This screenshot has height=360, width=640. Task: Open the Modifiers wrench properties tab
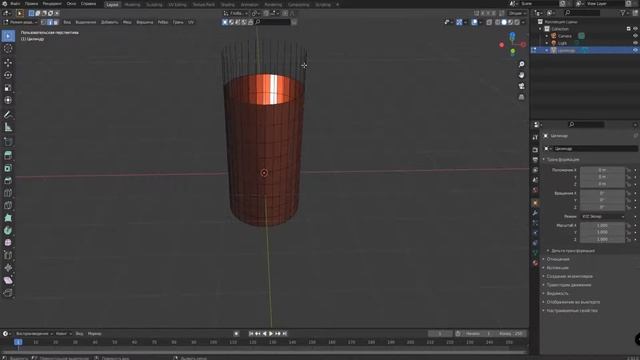(535, 213)
